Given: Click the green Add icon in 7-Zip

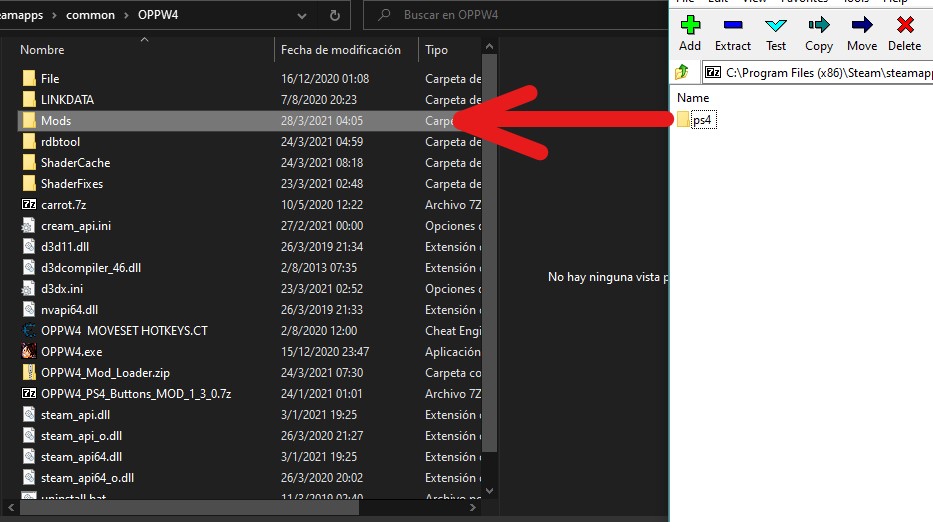Looking at the screenshot, I should point(690,26).
